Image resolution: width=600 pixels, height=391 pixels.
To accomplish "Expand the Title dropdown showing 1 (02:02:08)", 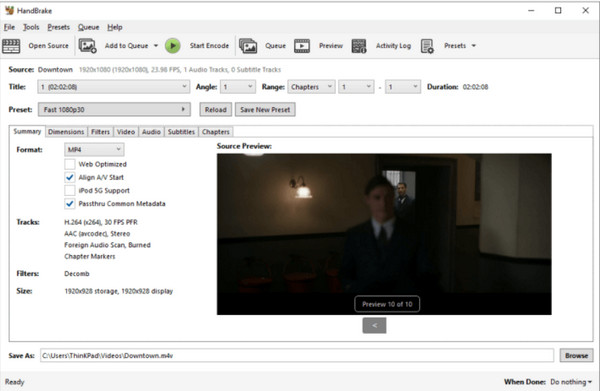I will click(114, 87).
